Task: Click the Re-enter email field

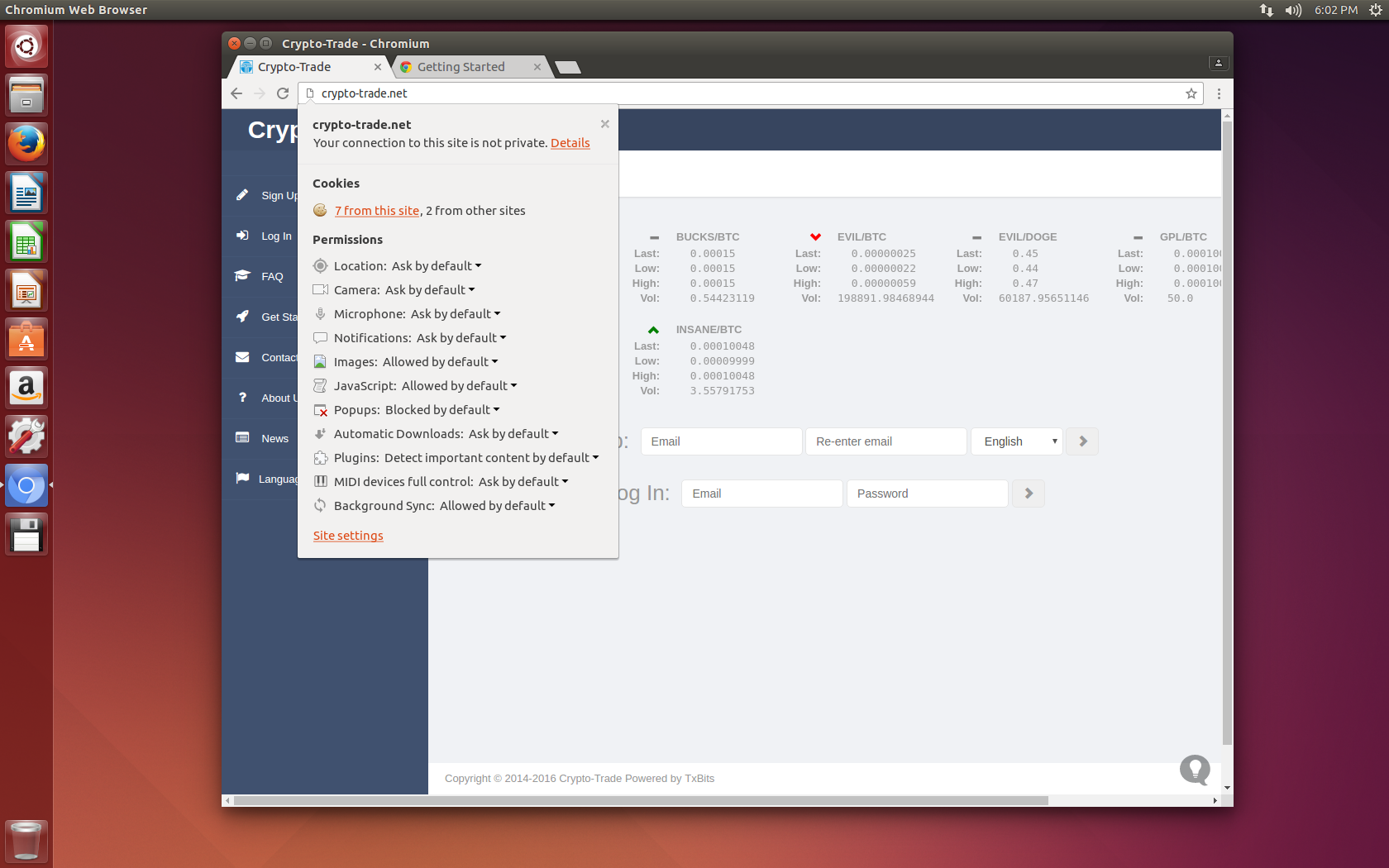Action: point(886,441)
